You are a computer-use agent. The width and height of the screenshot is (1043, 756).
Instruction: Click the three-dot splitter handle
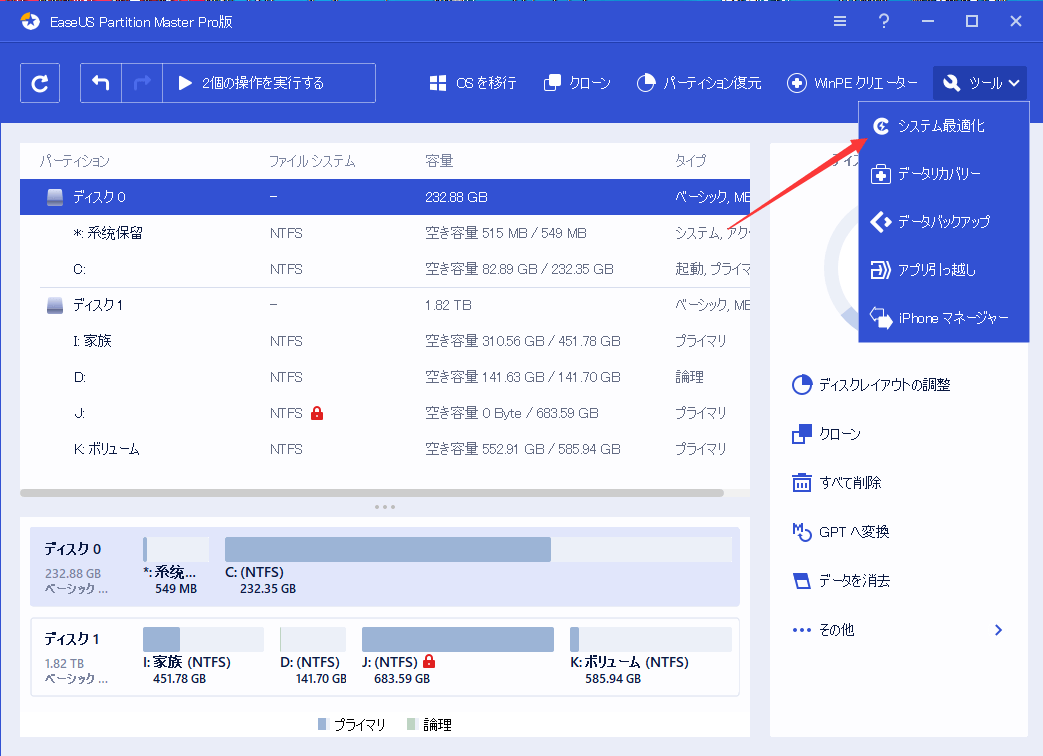pos(385,507)
